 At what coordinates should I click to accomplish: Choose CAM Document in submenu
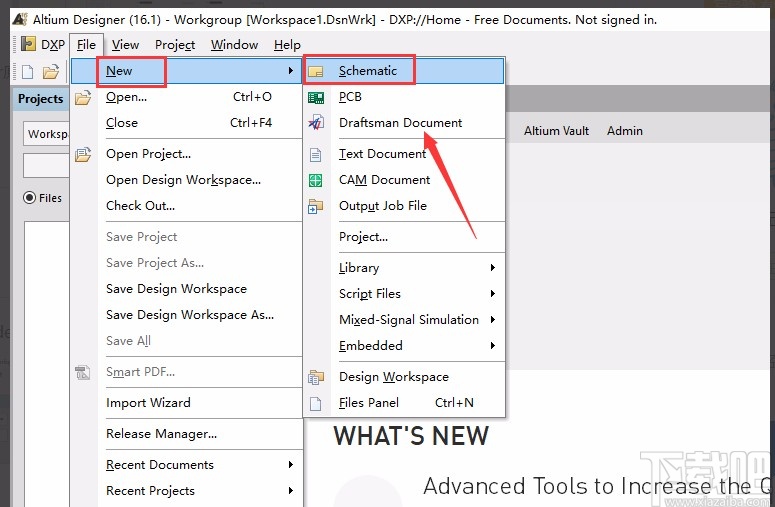[404, 180]
